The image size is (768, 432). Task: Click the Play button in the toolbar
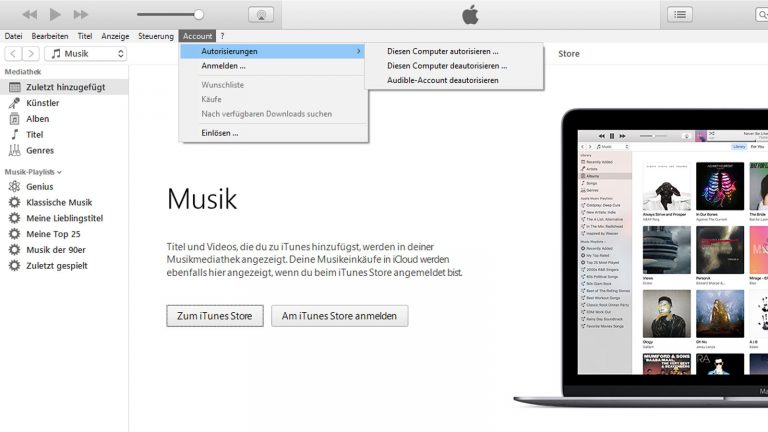pyautogui.click(x=55, y=14)
